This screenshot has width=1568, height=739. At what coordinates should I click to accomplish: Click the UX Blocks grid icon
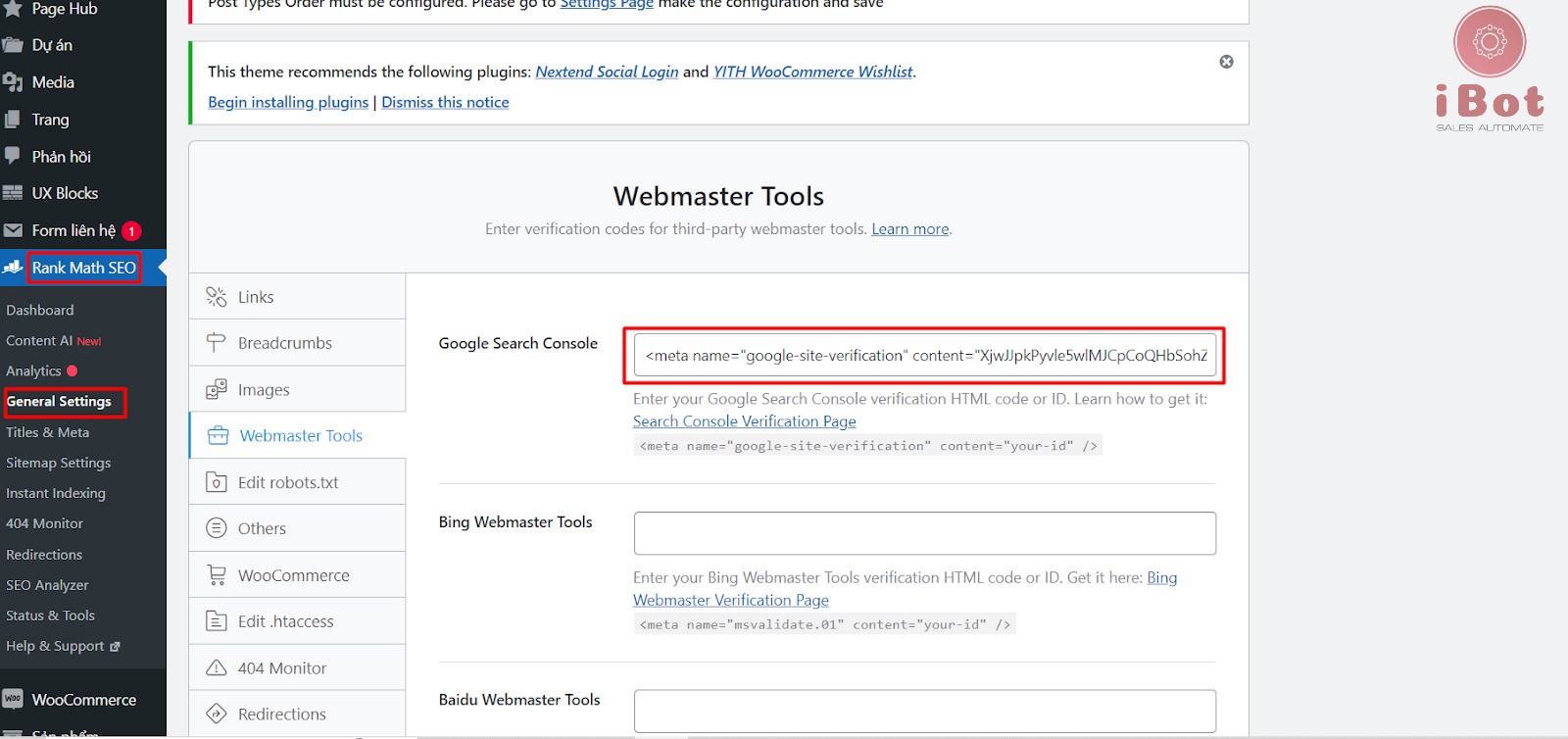13,193
